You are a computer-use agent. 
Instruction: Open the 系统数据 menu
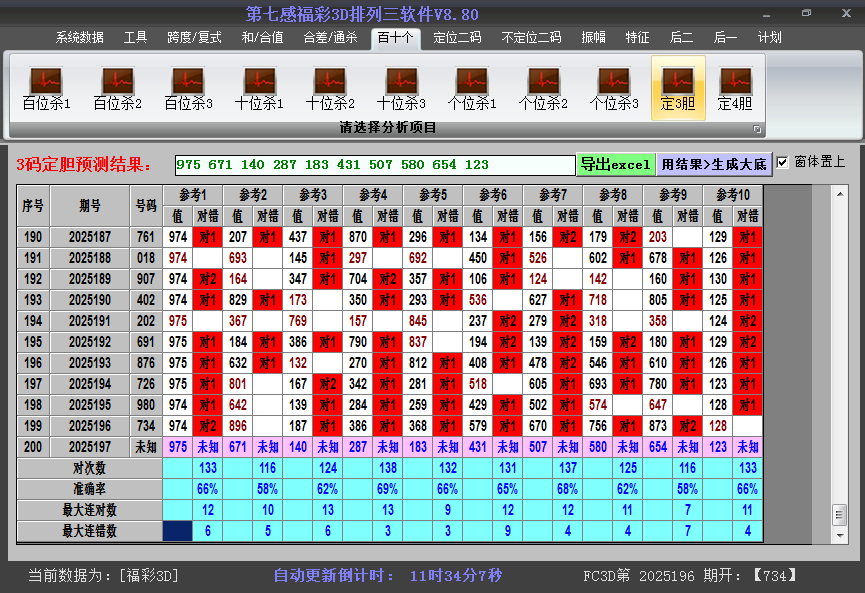click(x=80, y=37)
